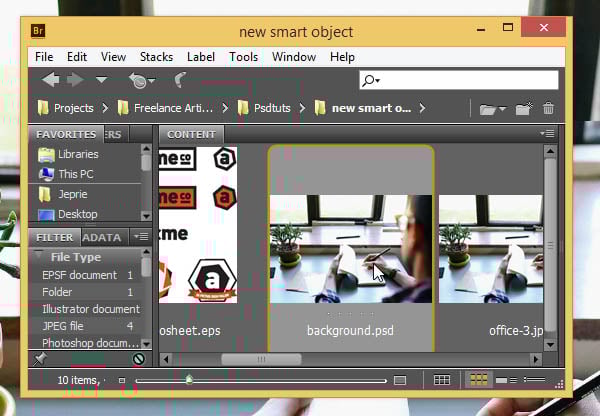This screenshot has width=600, height=416.
Task: Switch to the Folders tab
Action: point(116,134)
